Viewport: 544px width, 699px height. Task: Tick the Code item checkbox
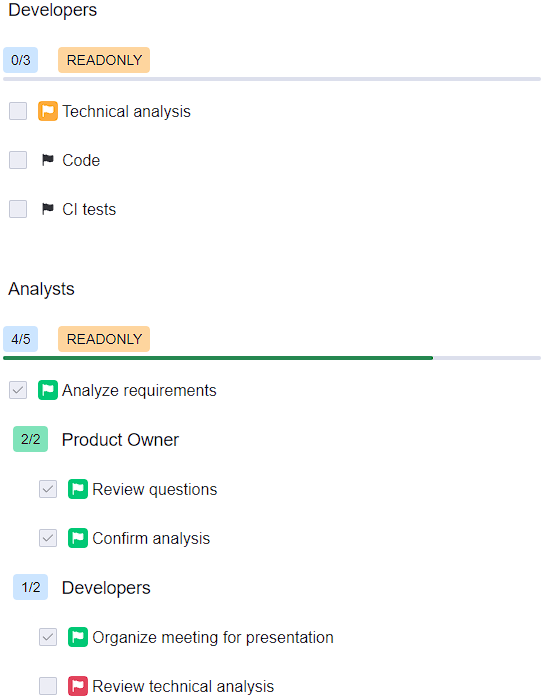[x=18, y=160]
